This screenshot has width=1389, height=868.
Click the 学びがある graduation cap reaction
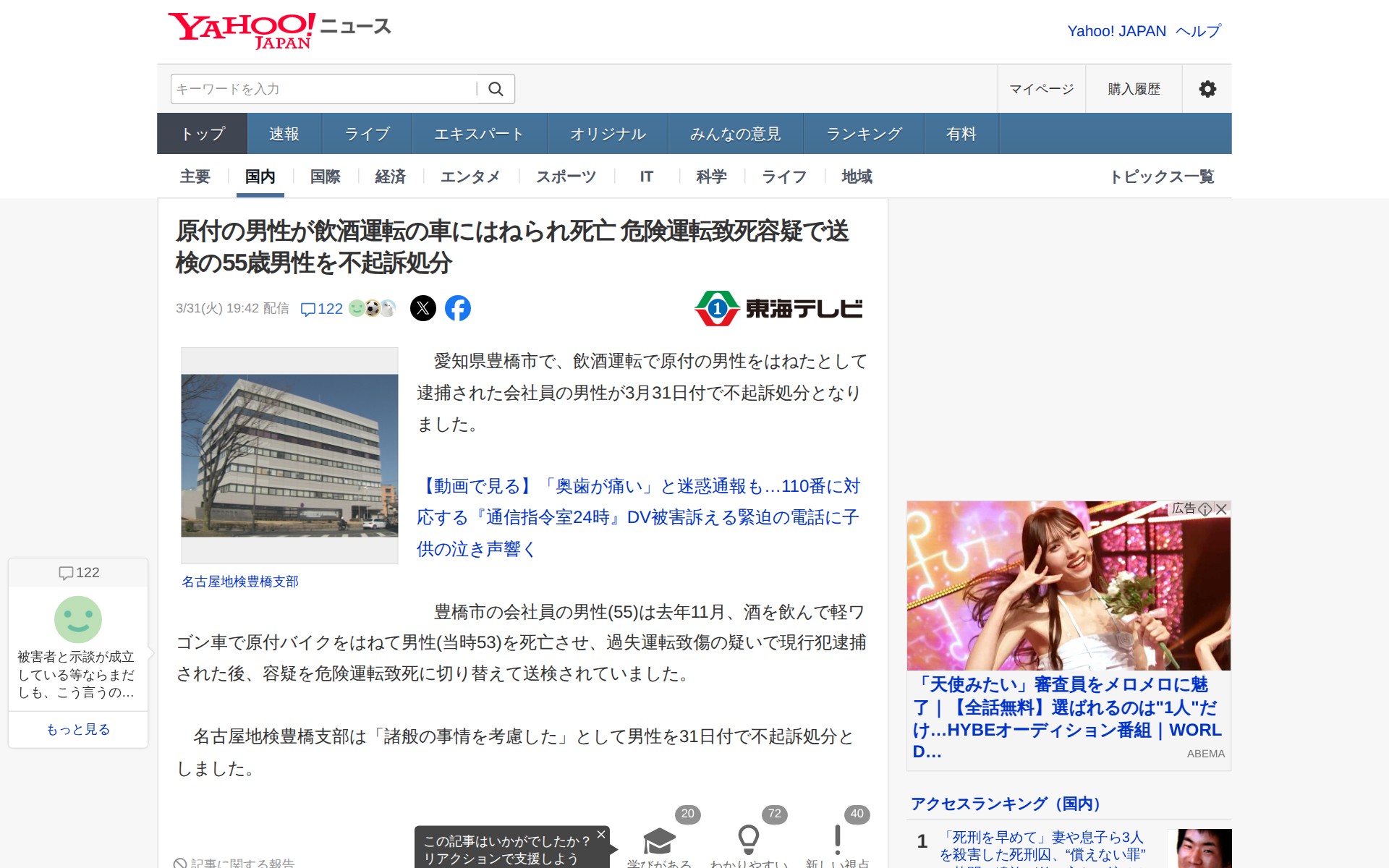pos(659,841)
